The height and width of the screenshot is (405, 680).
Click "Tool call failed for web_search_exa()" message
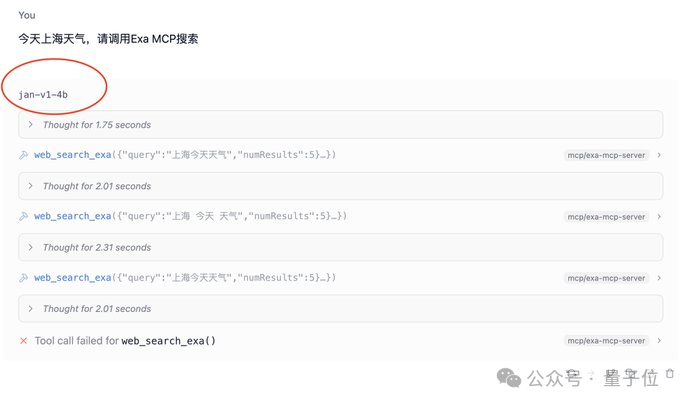[125, 341]
